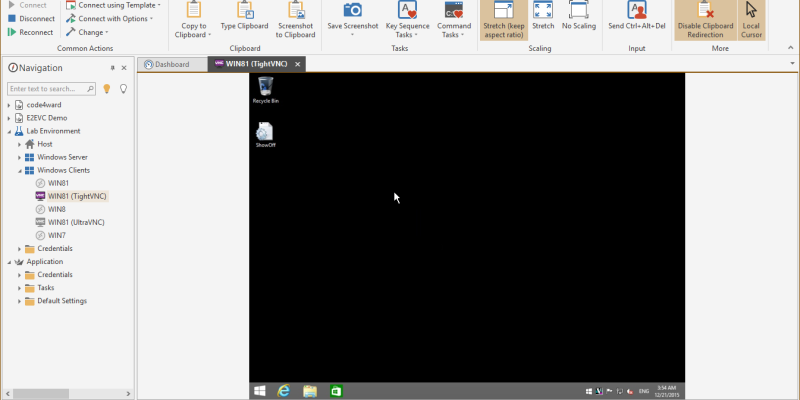The image size is (800, 400).
Task: Click the Stretch scaling icon
Action: 543,10
